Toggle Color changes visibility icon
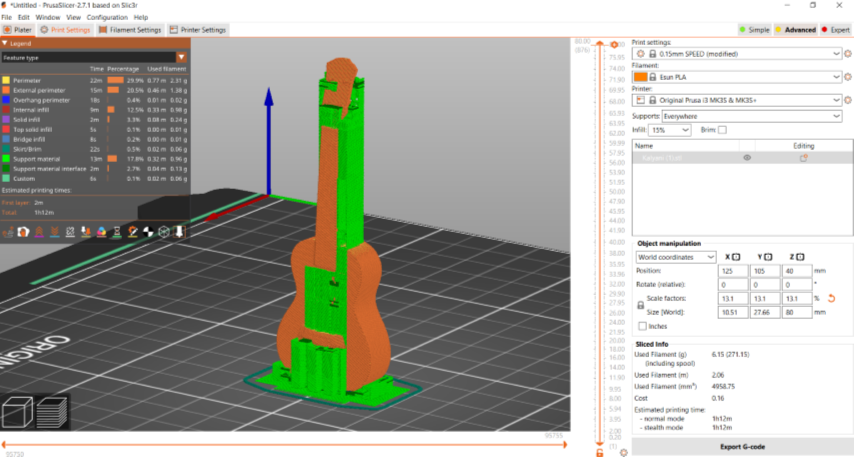Viewport: 854px width, 457px height. click(101, 232)
